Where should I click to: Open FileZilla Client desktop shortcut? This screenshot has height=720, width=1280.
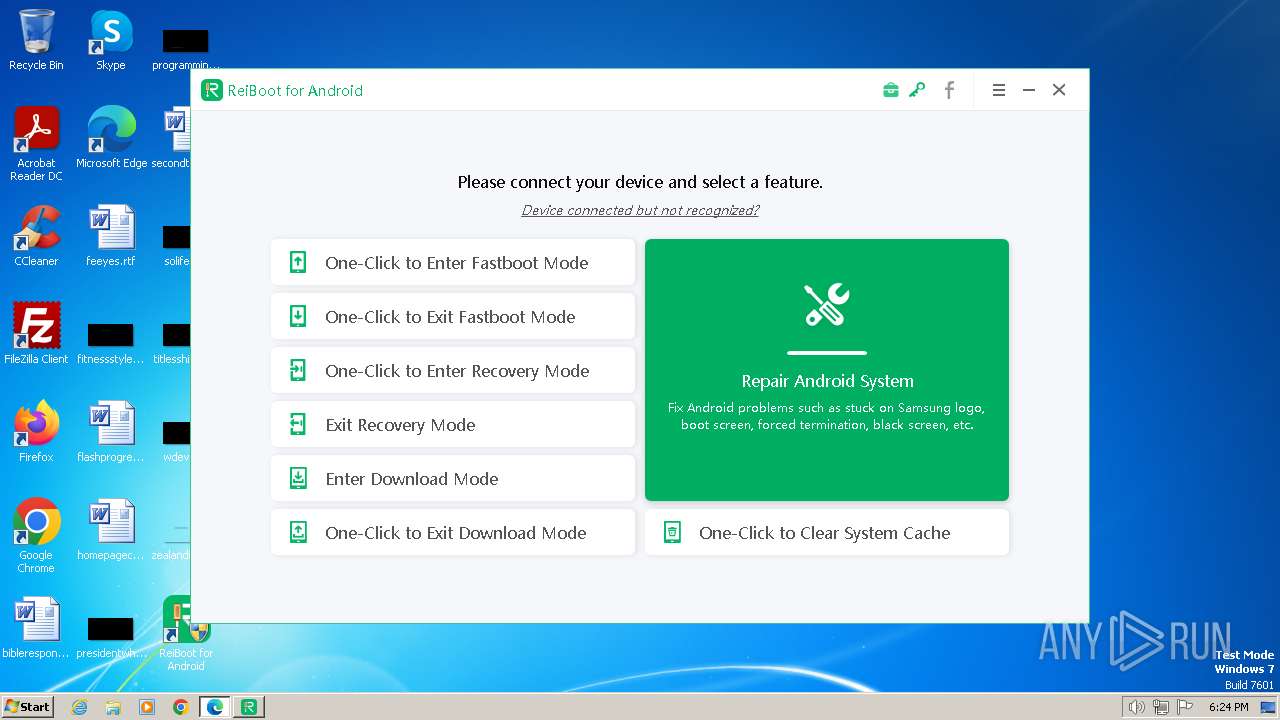tap(36, 333)
